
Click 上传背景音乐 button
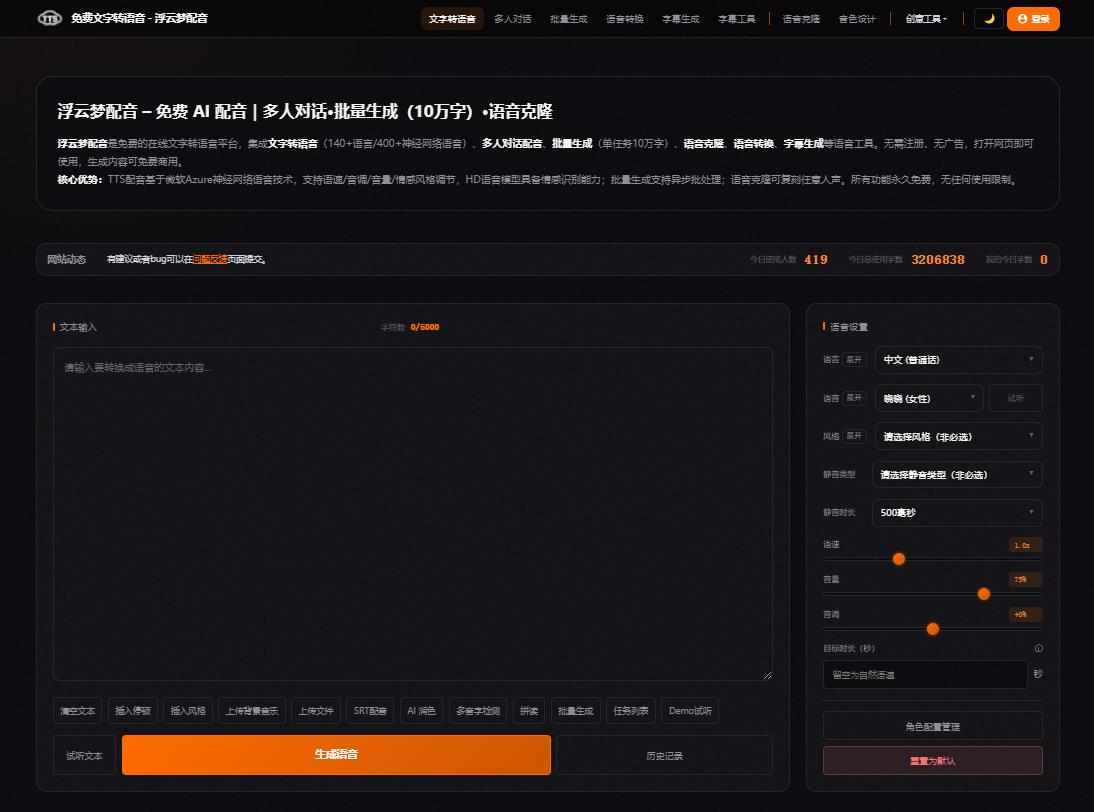[x=252, y=711]
